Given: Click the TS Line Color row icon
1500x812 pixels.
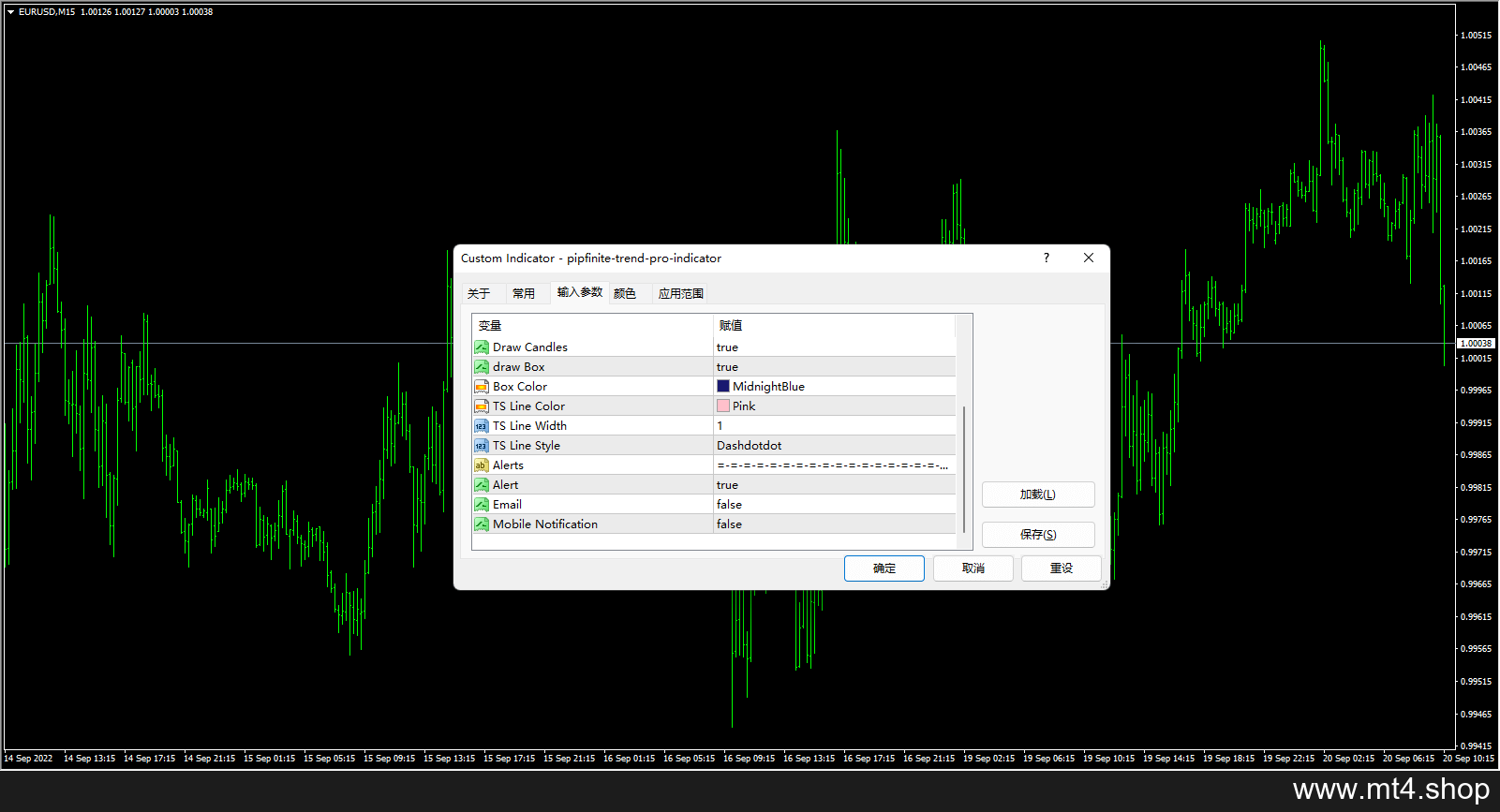Looking at the screenshot, I should click(x=481, y=406).
